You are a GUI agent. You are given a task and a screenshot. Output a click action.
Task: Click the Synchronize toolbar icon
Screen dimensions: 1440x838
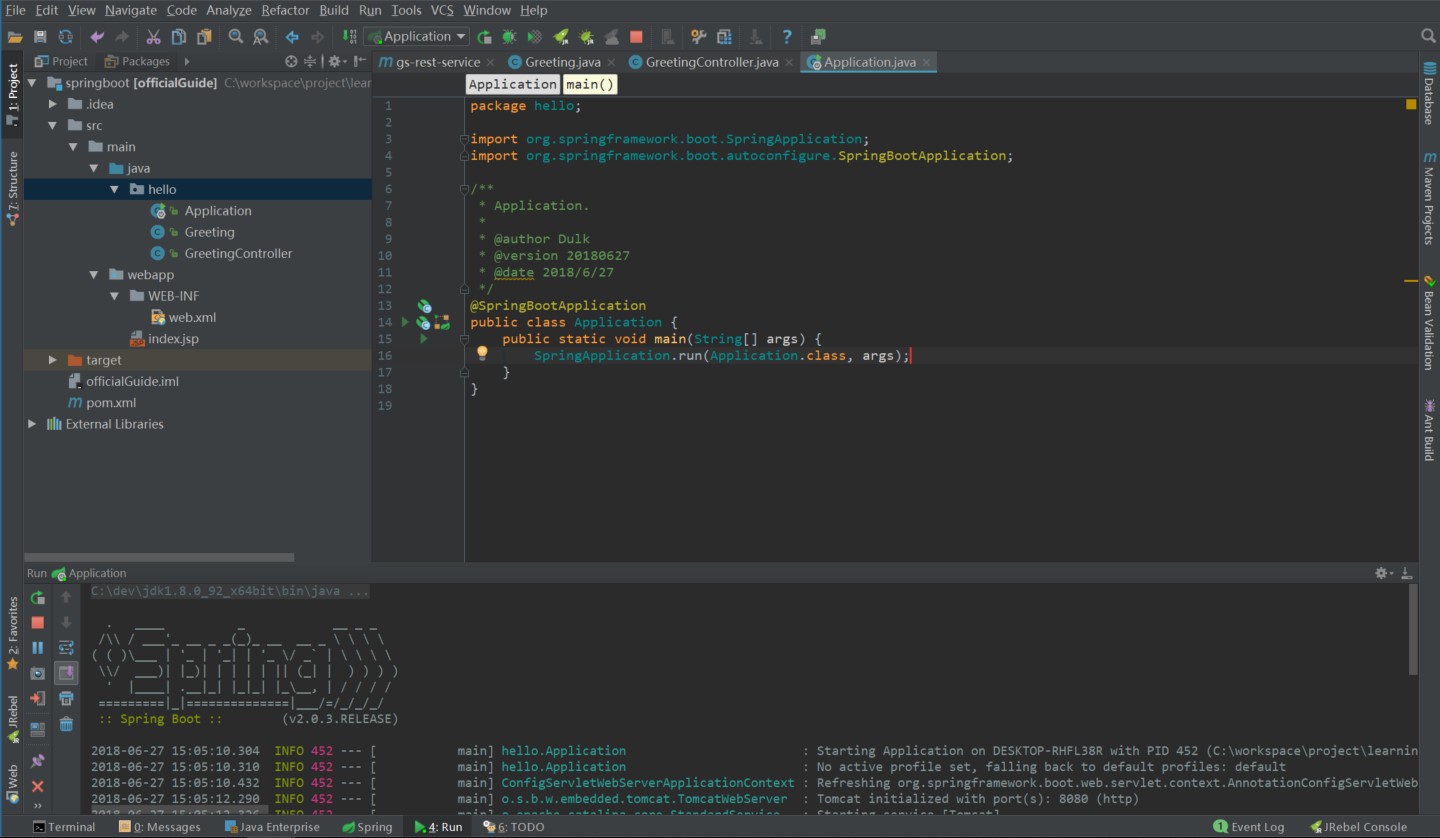click(65, 37)
